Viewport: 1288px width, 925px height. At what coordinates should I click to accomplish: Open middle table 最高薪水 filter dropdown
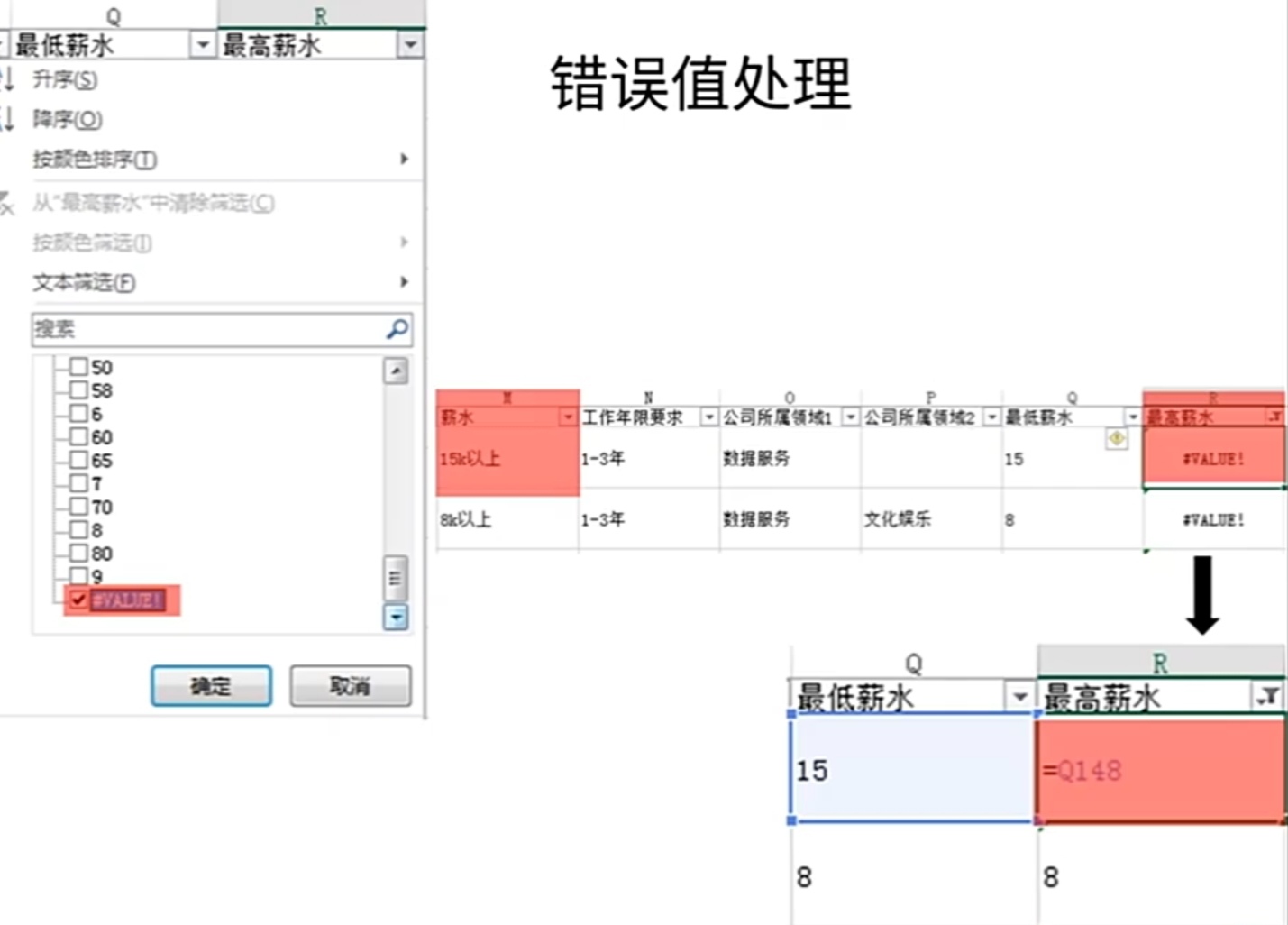(x=1274, y=417)
